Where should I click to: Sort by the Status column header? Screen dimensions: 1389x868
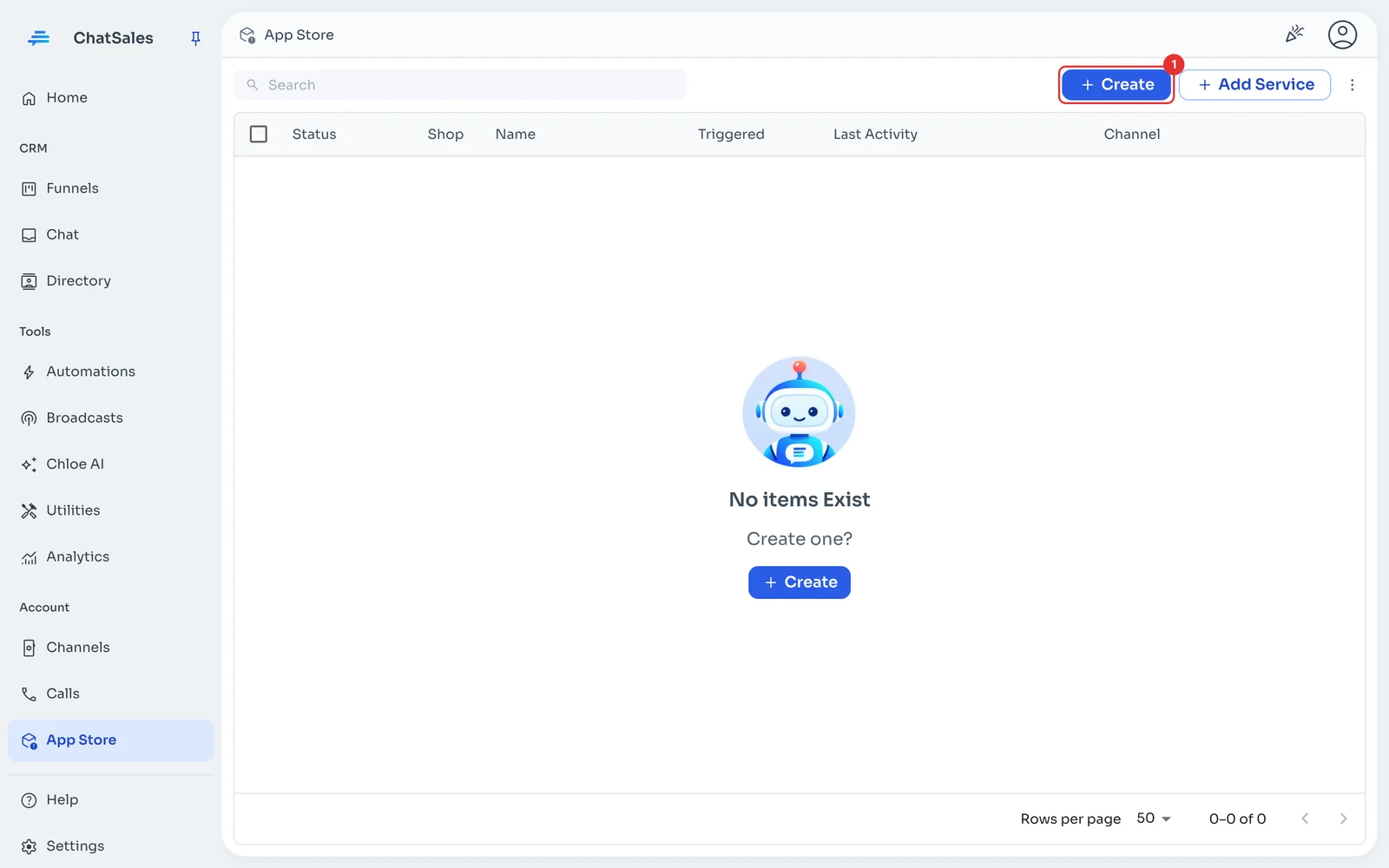[314, 135]
